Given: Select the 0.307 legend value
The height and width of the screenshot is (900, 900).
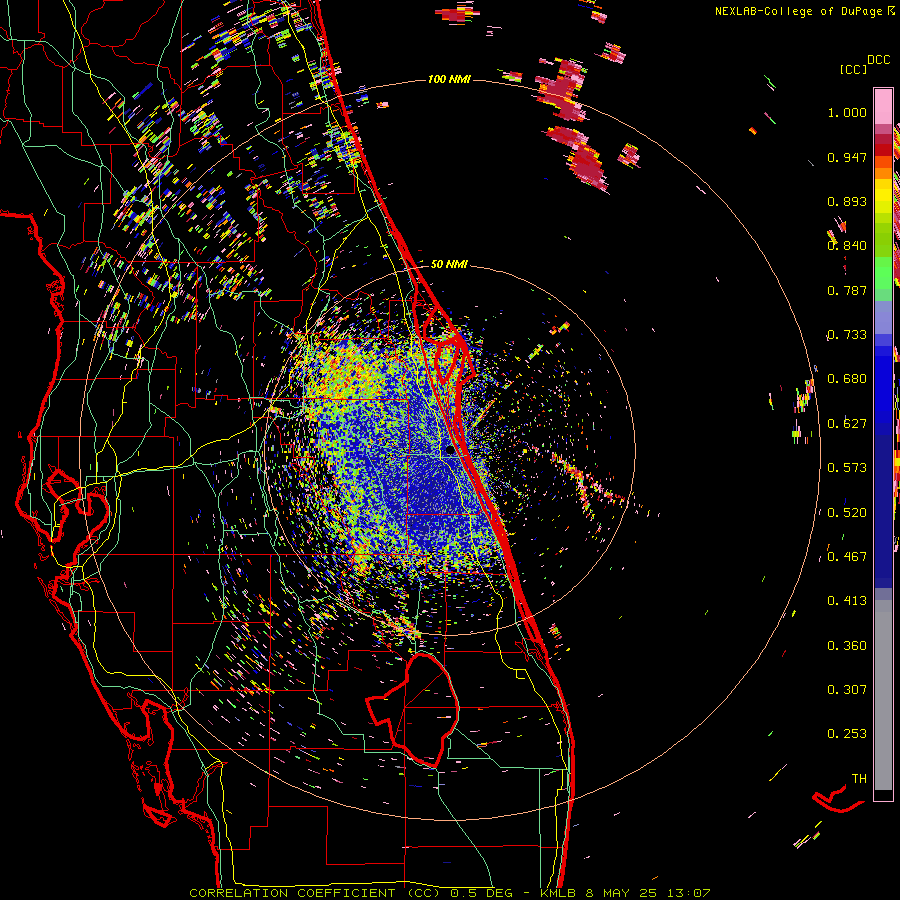Looking at the screenshot, I should (x=847, y=690).
